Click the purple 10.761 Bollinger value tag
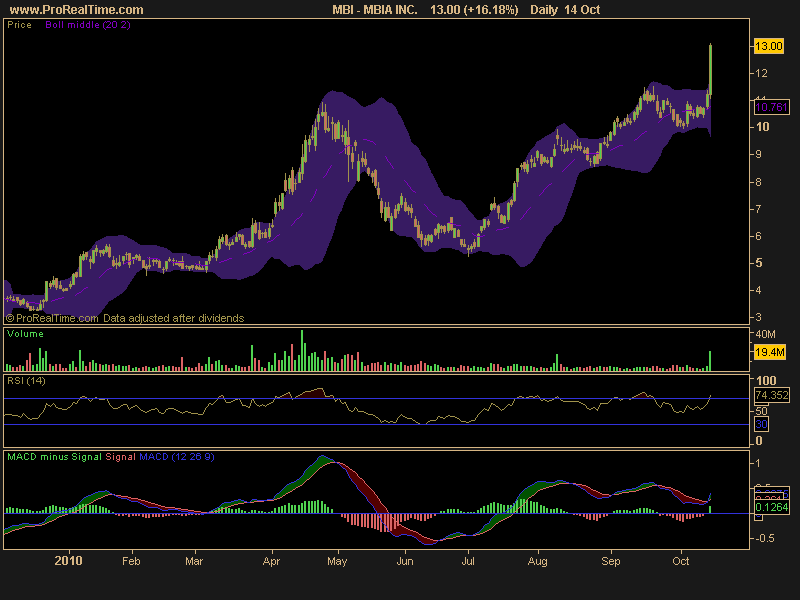Image resolution: width=800 pixels, height=600 pixels. pos(771,107)
